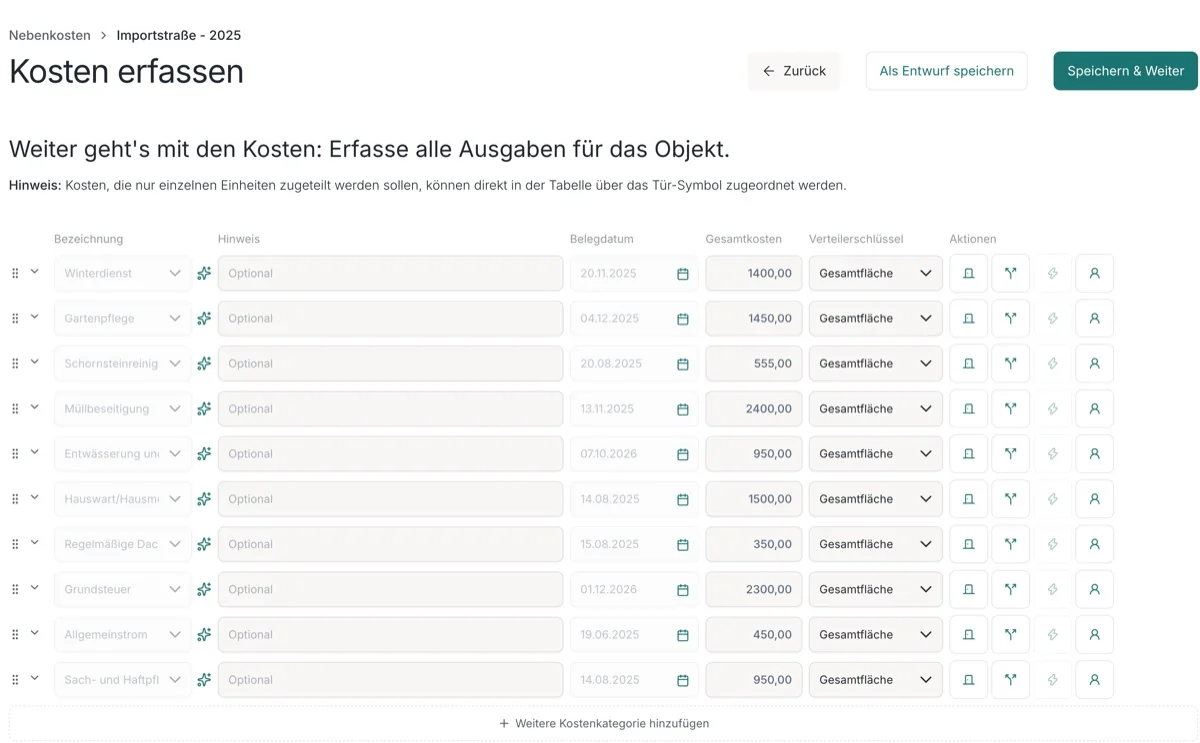
Task: Click Gesamtkosten field showing 2400,00
Action: (754, 408)
